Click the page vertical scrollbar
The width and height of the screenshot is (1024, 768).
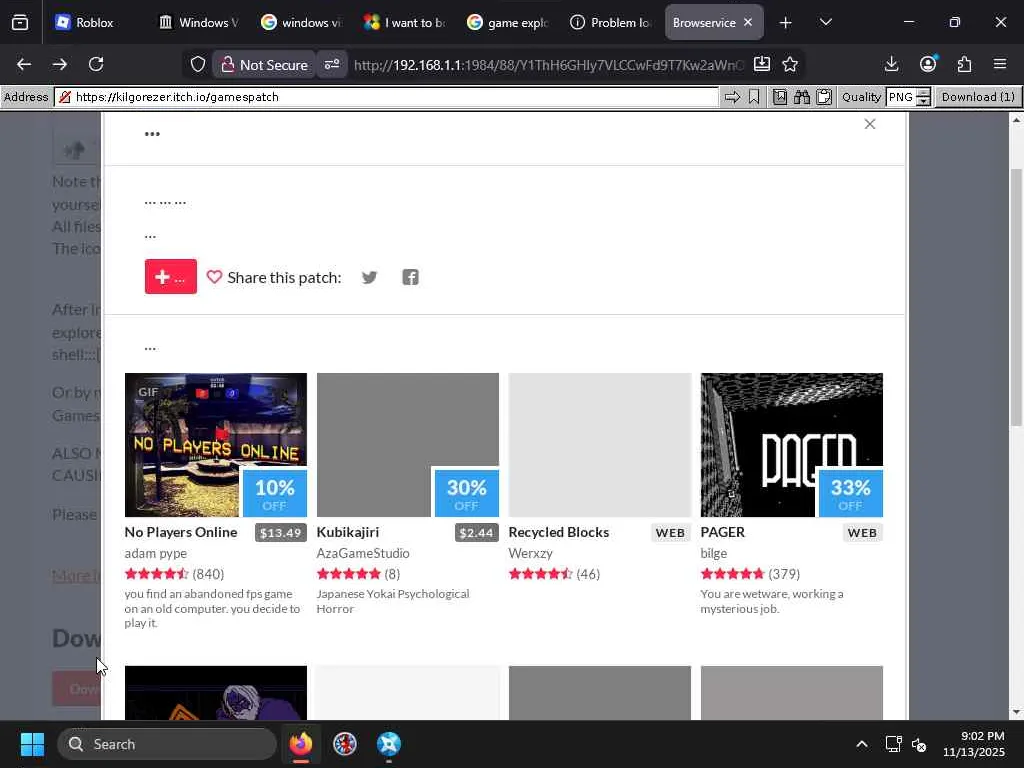point(1016,297)
